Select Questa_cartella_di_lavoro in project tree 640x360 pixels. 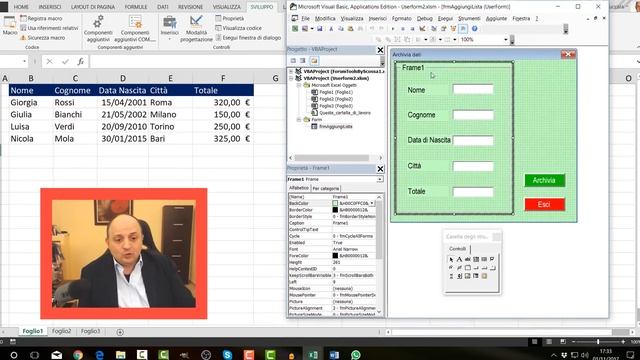tap(344, 113)
